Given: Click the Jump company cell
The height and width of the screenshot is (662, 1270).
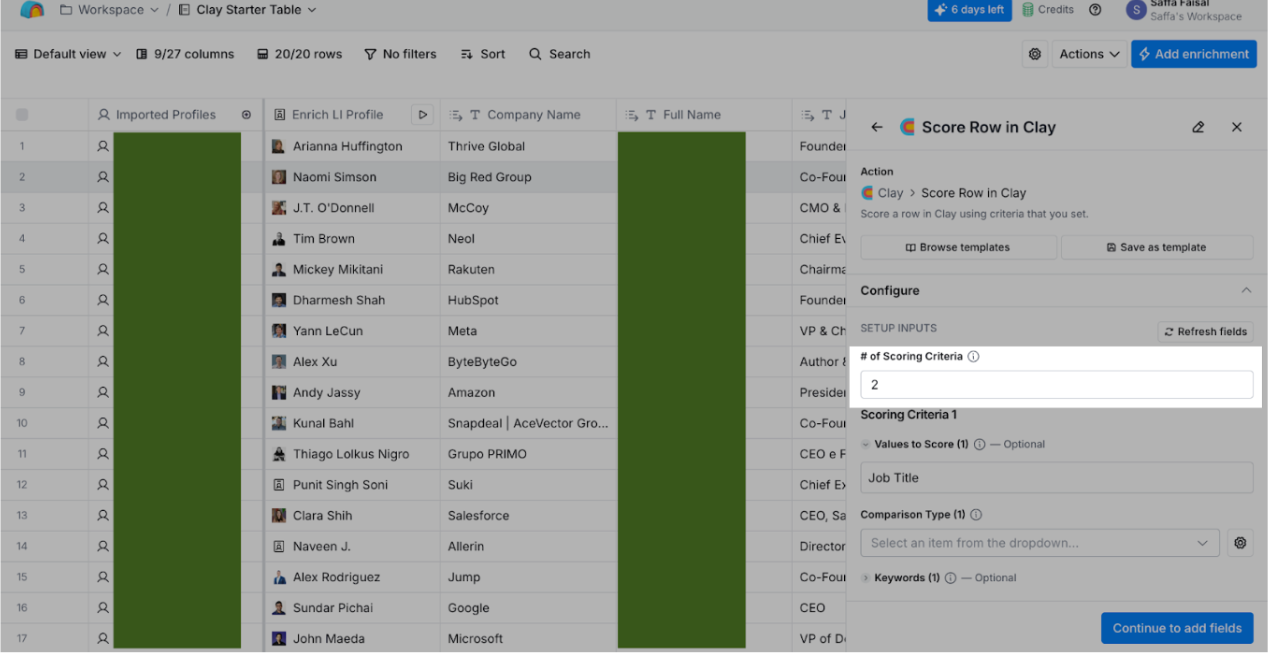Looking at the screenshot, I should click(x=528, y=577).
